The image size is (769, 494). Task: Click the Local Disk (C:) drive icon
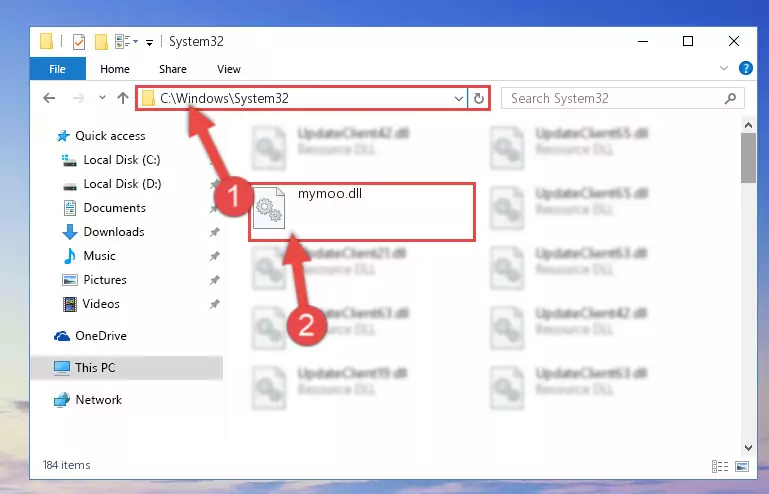click(x=69, y=160)
